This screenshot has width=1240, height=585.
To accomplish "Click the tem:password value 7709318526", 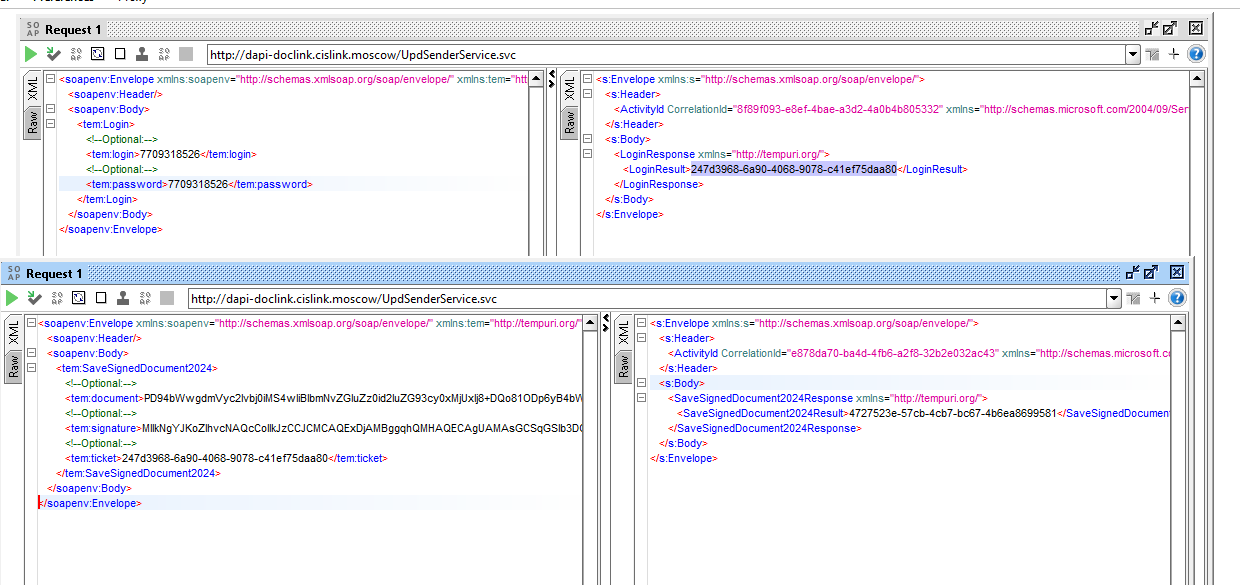I will 198,184.
